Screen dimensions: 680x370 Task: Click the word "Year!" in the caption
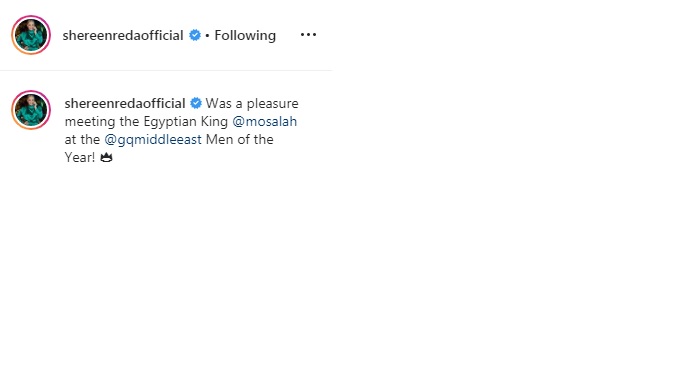coord(80,157)
